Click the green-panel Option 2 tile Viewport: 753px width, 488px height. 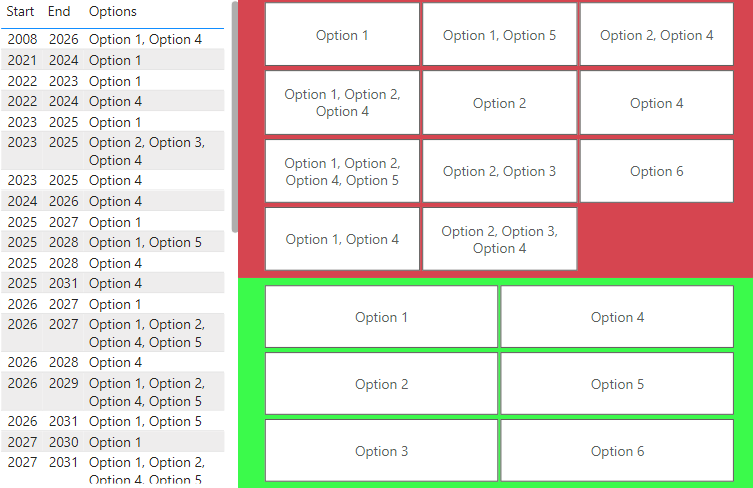tap(381, 384)
